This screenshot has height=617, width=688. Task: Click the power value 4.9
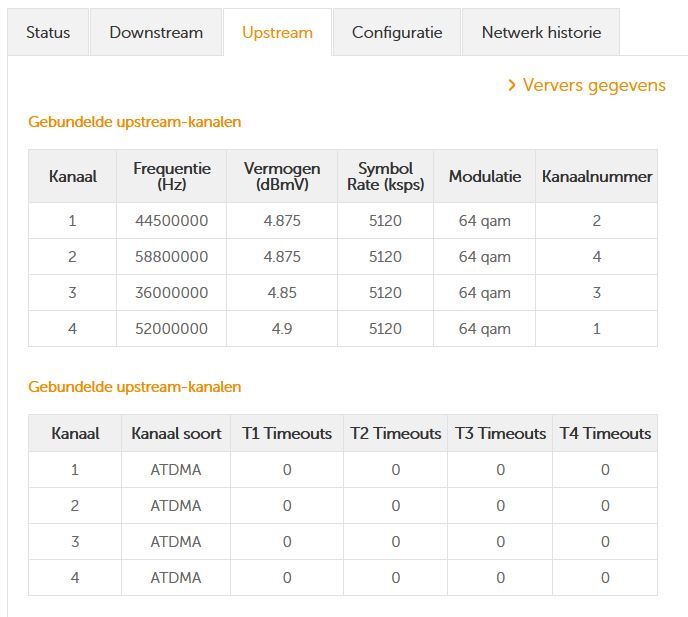pyautogui.click(x=282, y=329)
